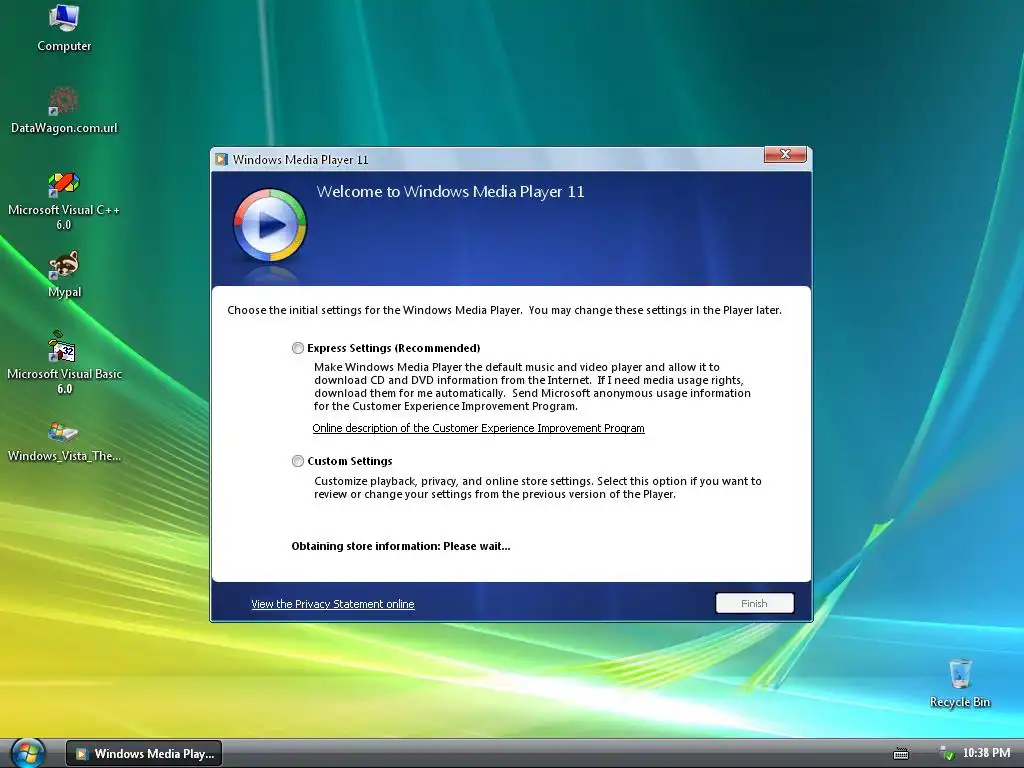1024x768 pixels.
Task: Click the 'Choose the initial settings' instruction text
Action: (x=504, y=310)
